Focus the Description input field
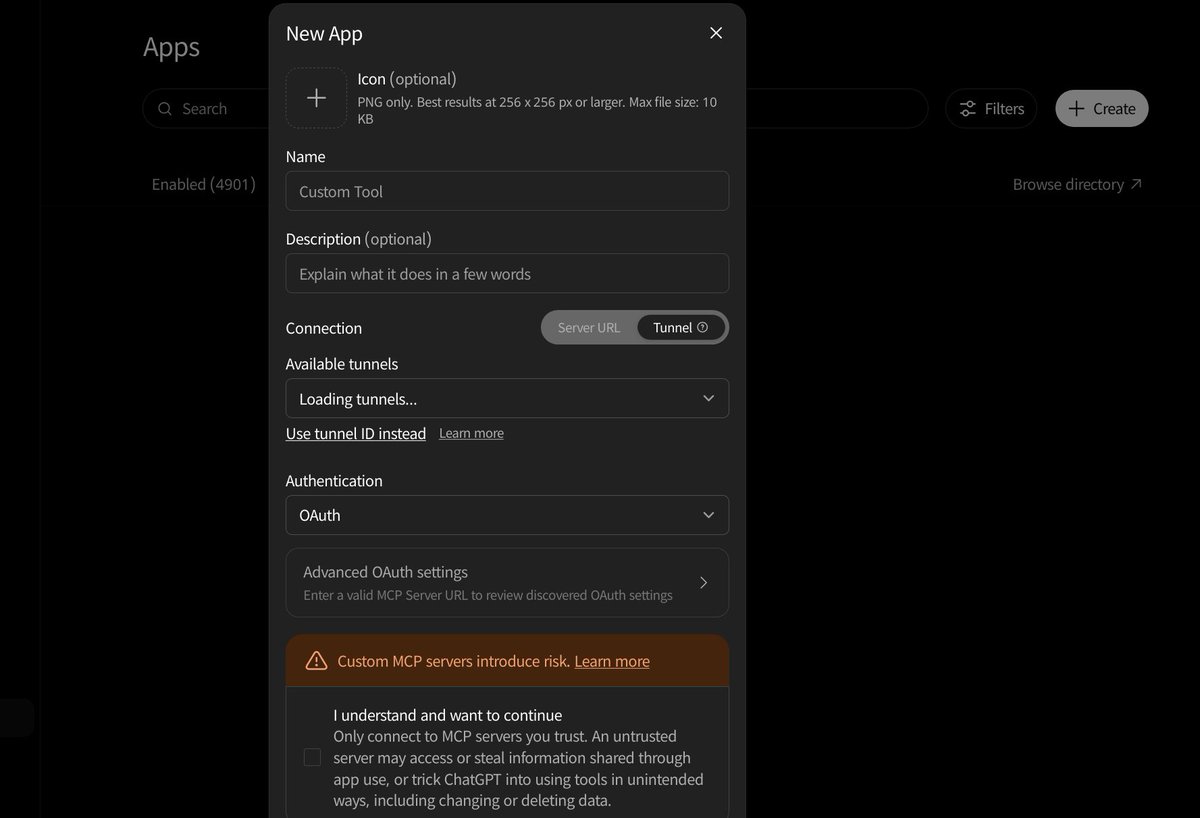The image size is (1200, 818). pos(507,273)
